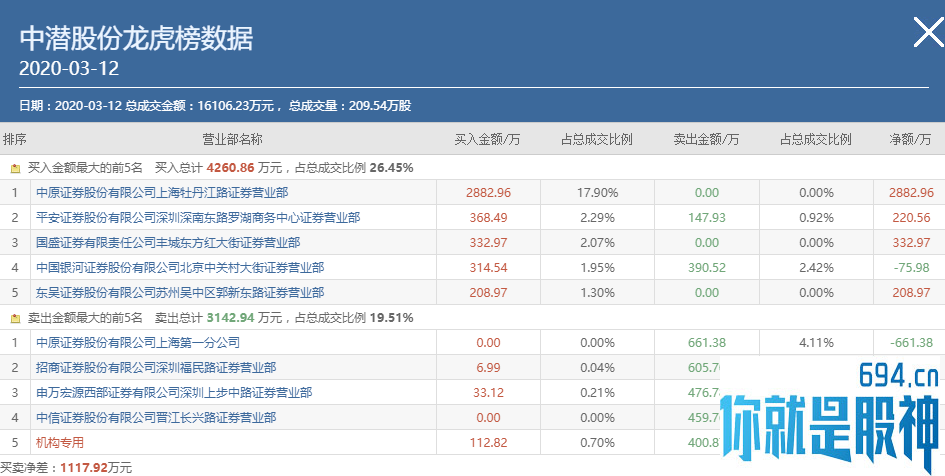Open 东吴证券苏州吴中区郭新东路证券营业部 link
Image resolution: width=945 pixels, height=476 pixels.
coord(180,293)
